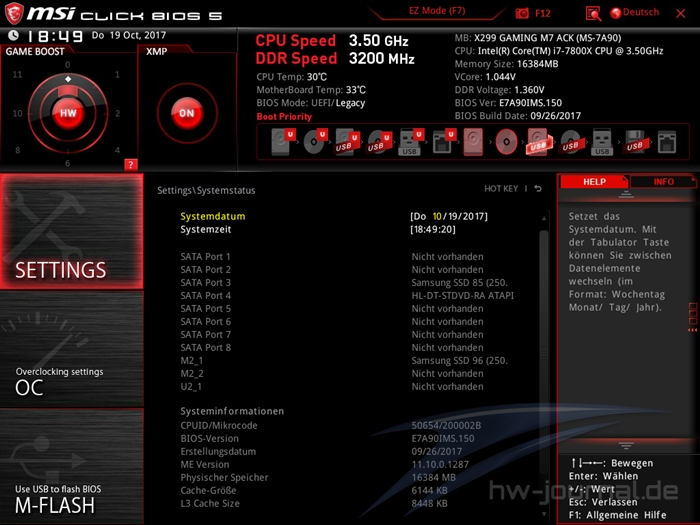Select the legacy USB floppy boot icon
This screenshot has width=700, height=525.
[x=635, y=142]
